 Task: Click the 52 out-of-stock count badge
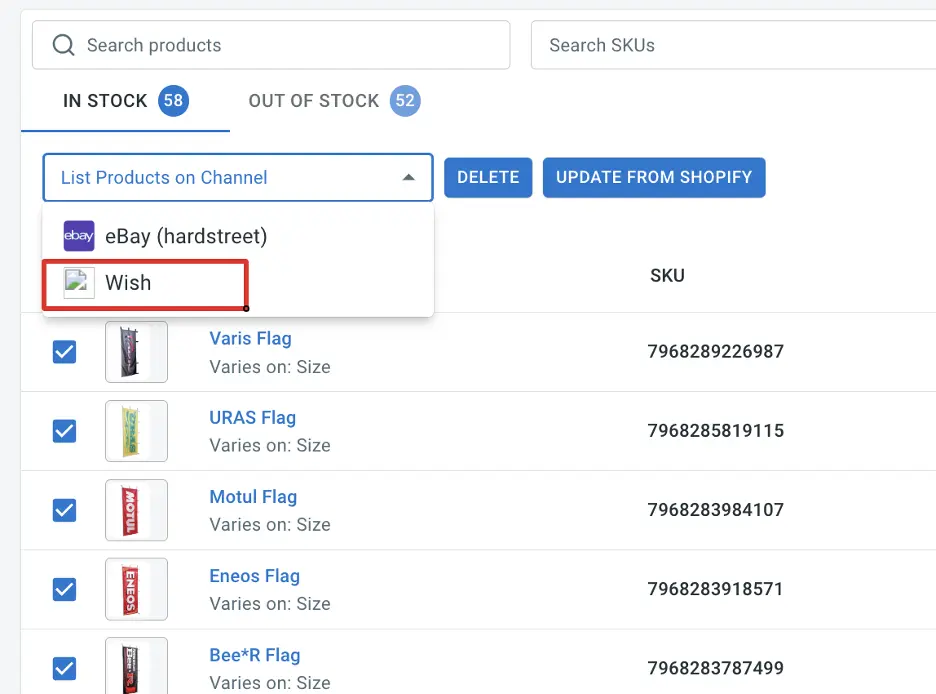[x=405, y=101]
